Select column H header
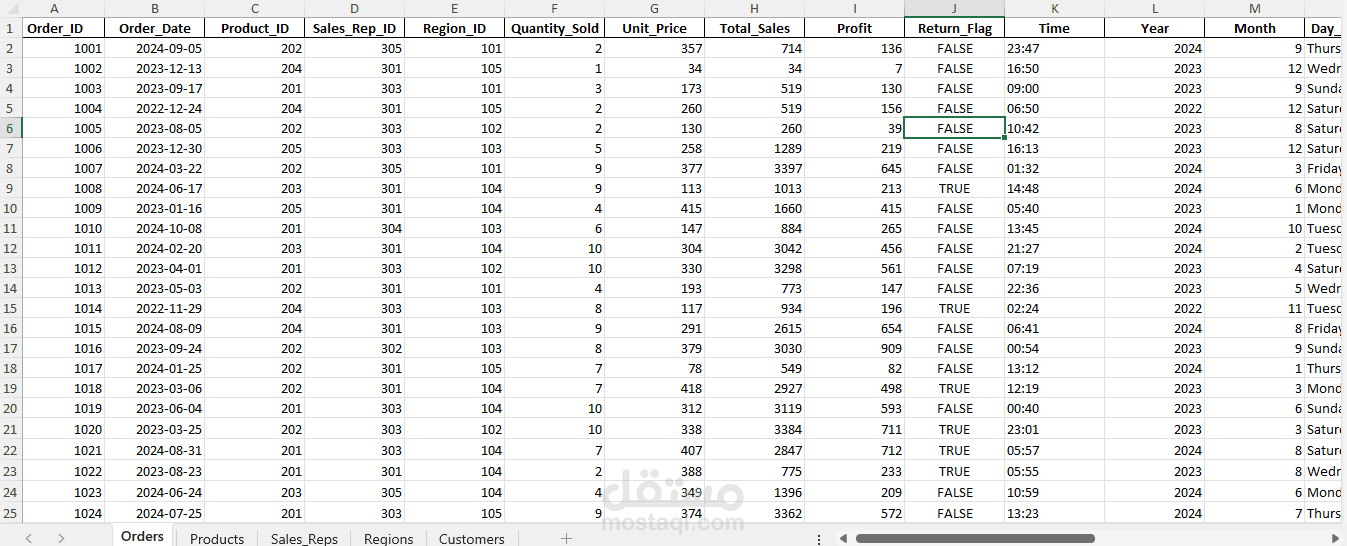This screenshot has width=1347, height=546. tap(755, 8)
